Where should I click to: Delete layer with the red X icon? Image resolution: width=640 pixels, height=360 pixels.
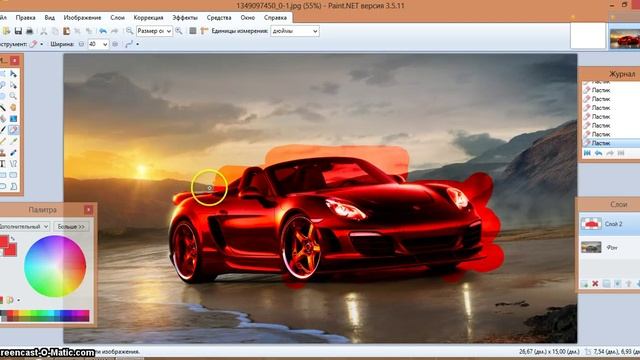[x=595, y=283]
